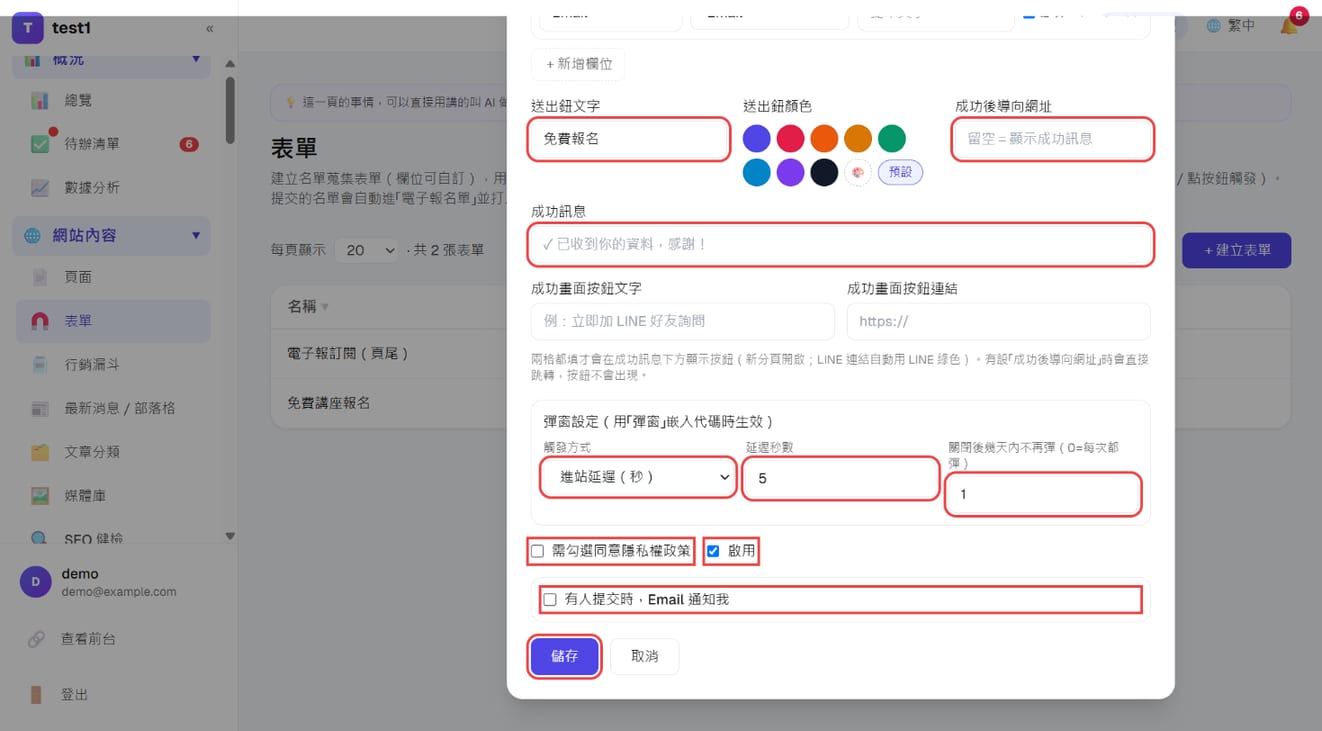Click the + 建立表單 button
This screenshot has width=1322, height=731.
click(1236, 250)
